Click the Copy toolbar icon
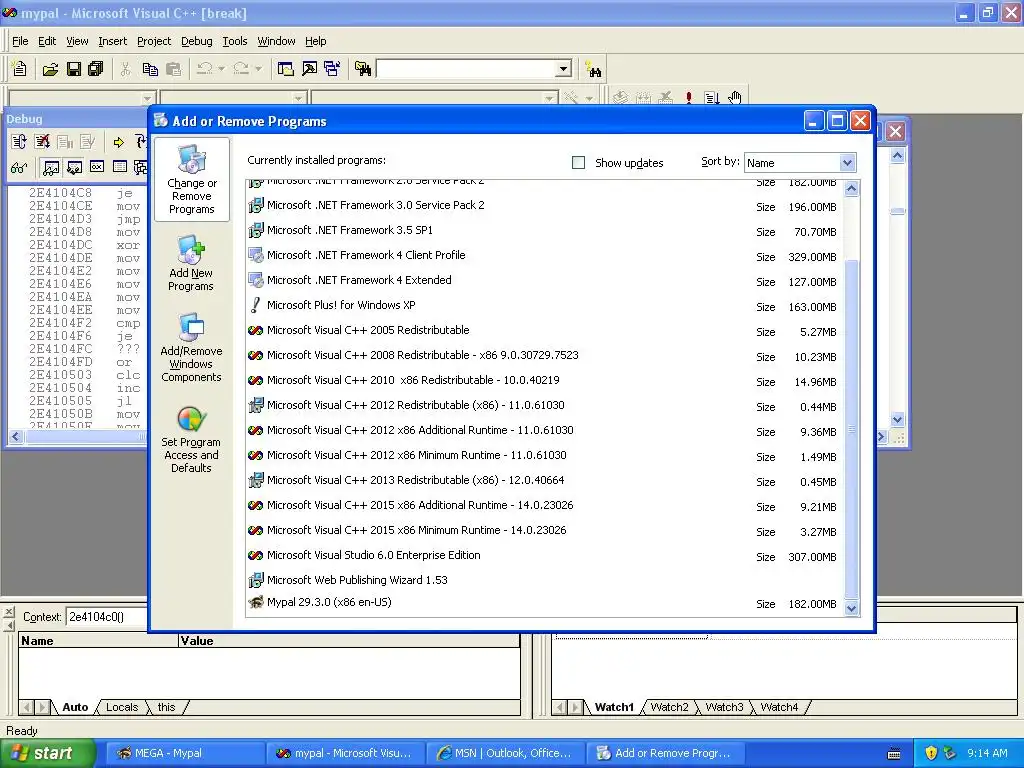Viewport: 1024px width, 768px height. [x=150, y=69]
